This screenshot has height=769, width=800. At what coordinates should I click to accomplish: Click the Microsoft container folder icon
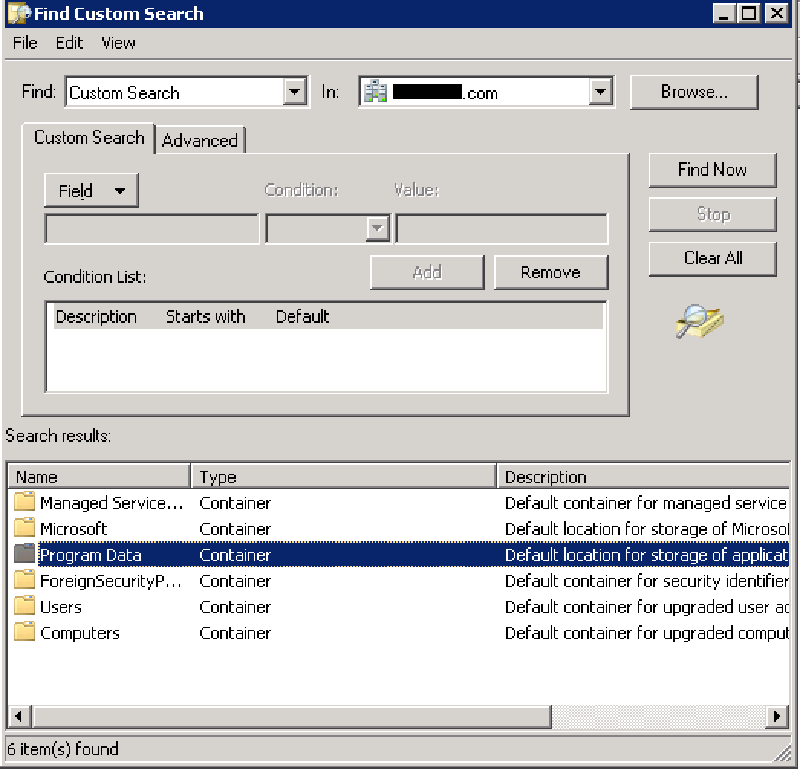coord(24,528)
